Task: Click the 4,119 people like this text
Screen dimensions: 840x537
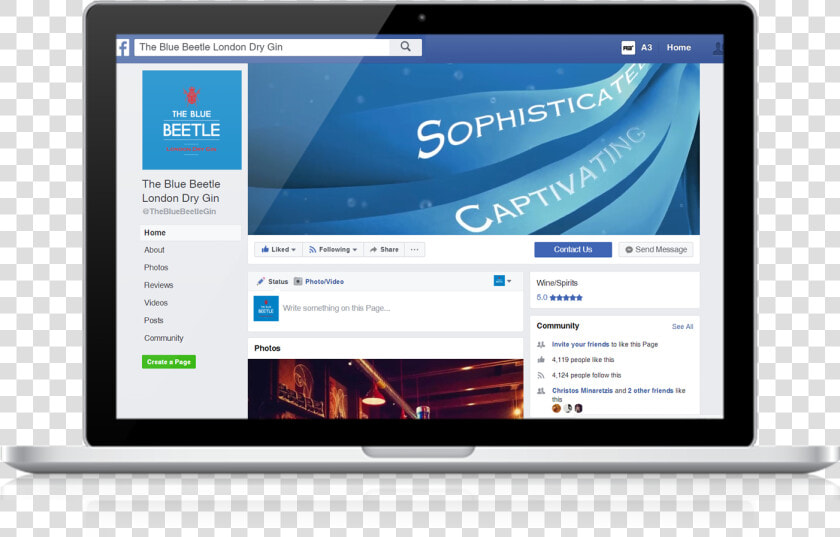Action: point(583,360)
